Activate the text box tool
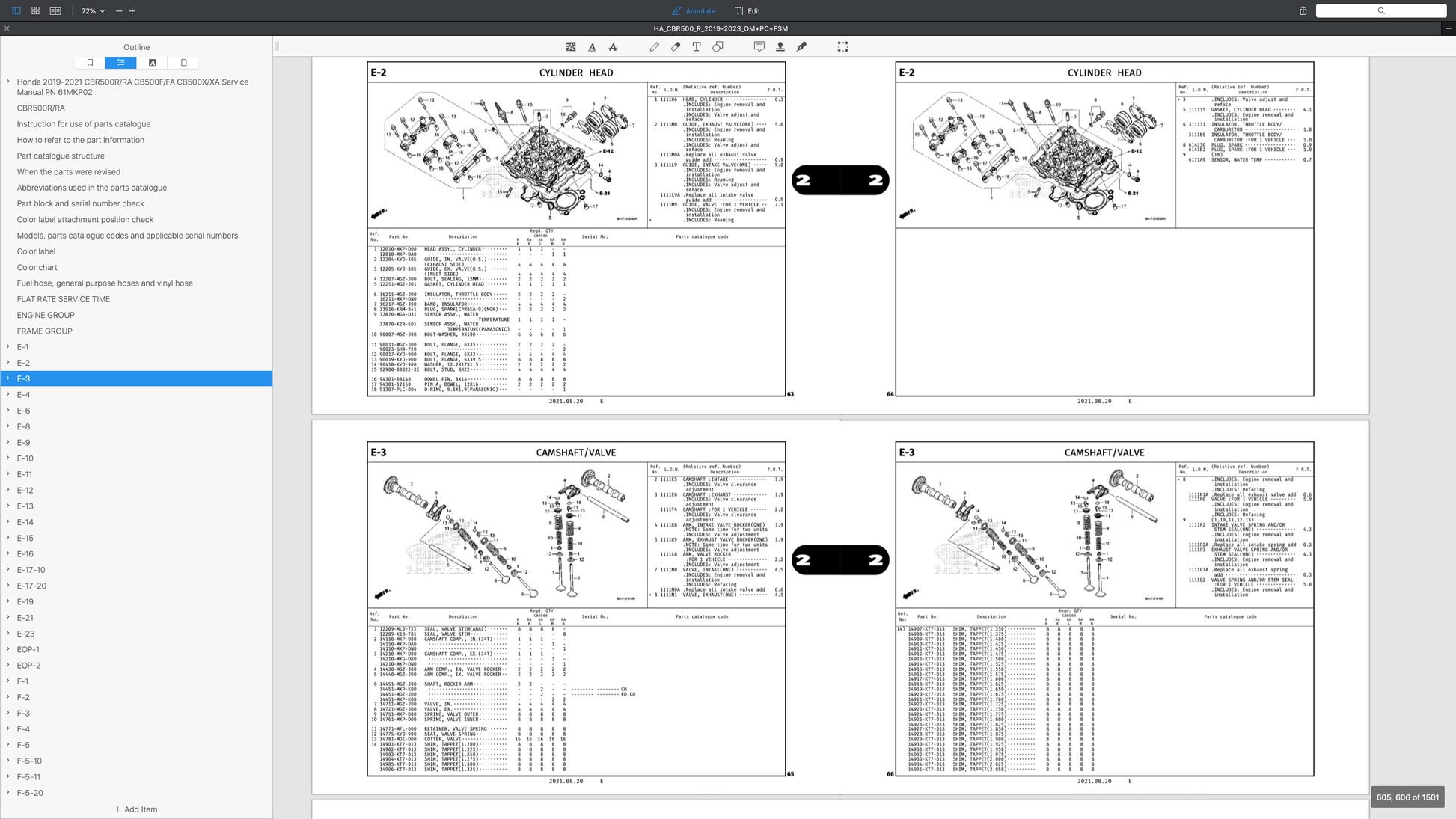Image resolution: width=1456 pixels, height=819 pixels. coord(697,46)
